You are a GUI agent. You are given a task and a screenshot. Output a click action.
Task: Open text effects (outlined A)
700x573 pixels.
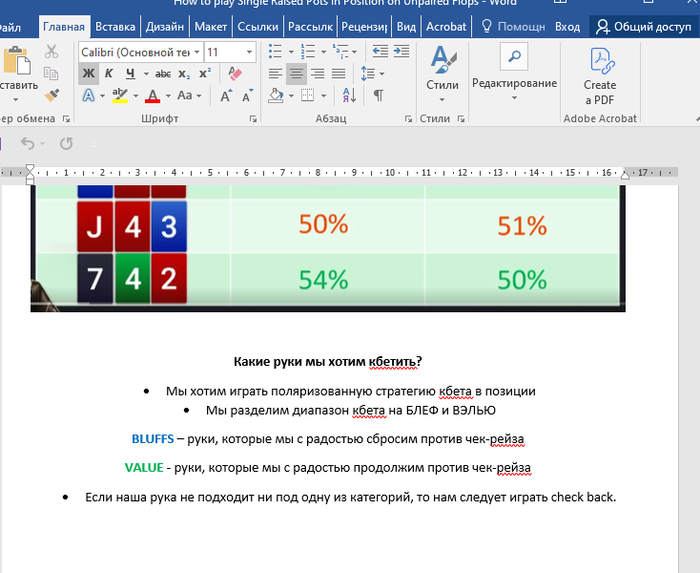89,96
